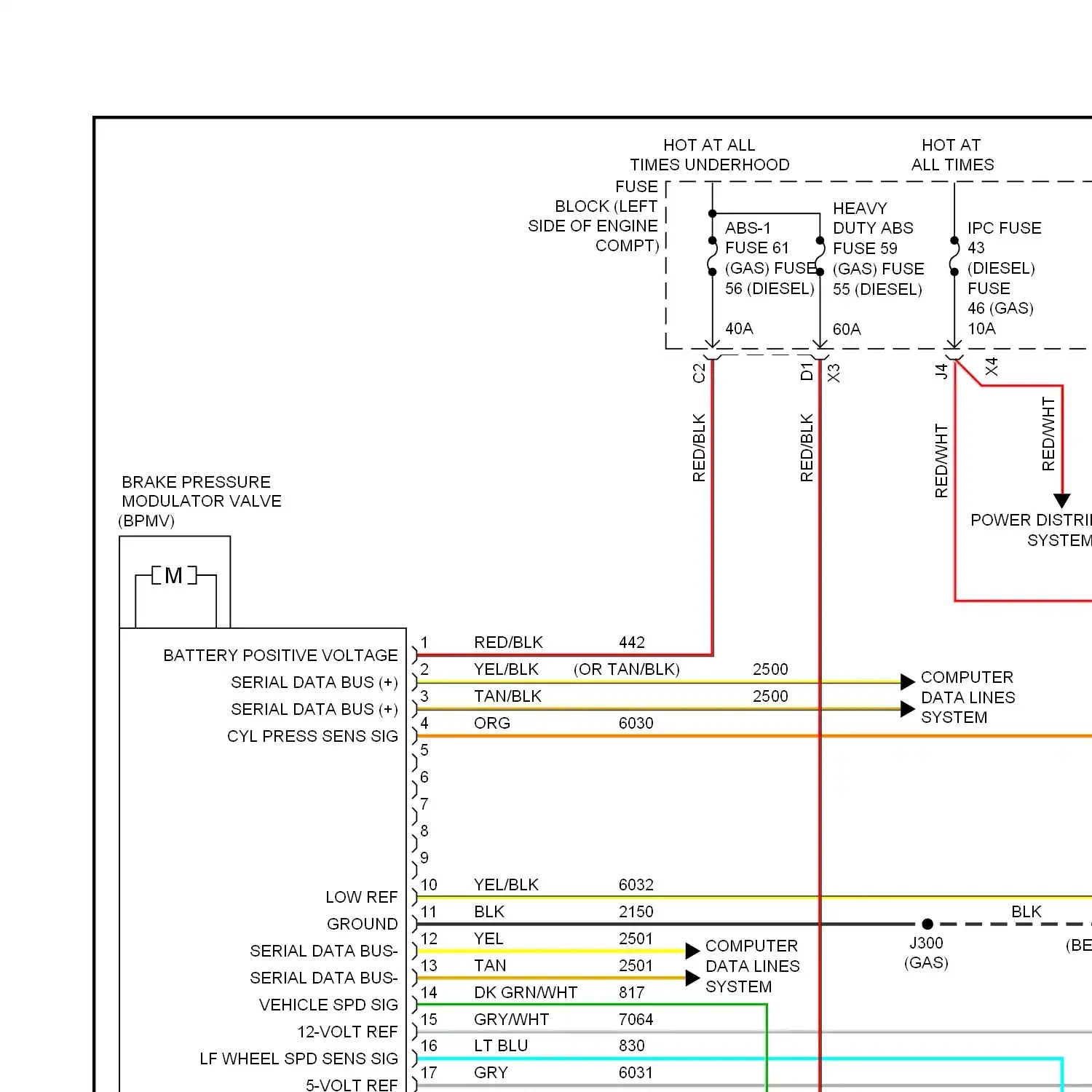Select the GROUND pin label

click(362, 924)
